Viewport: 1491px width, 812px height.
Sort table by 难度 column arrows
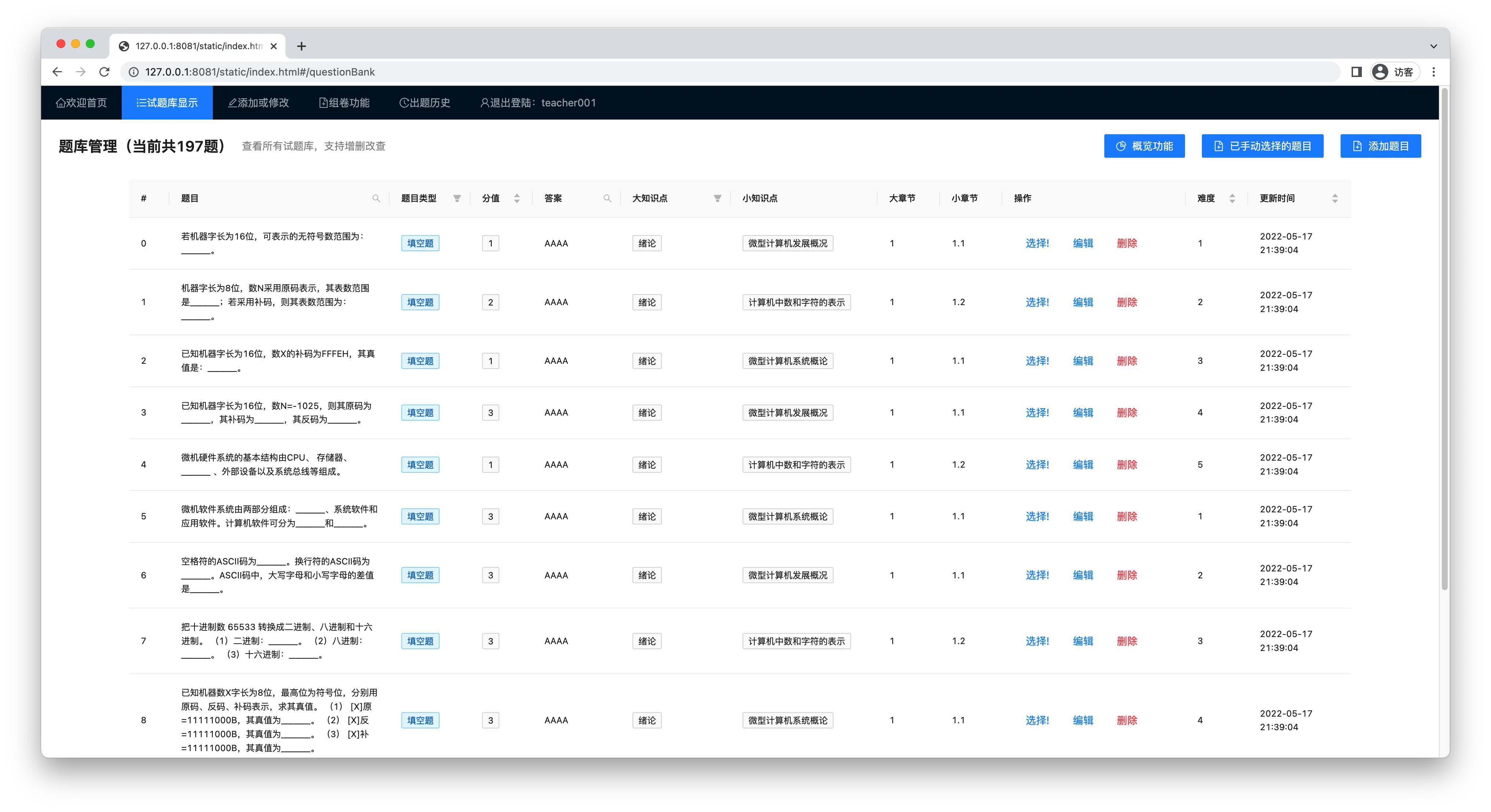pyautogui.click(x=1232, y=198)
